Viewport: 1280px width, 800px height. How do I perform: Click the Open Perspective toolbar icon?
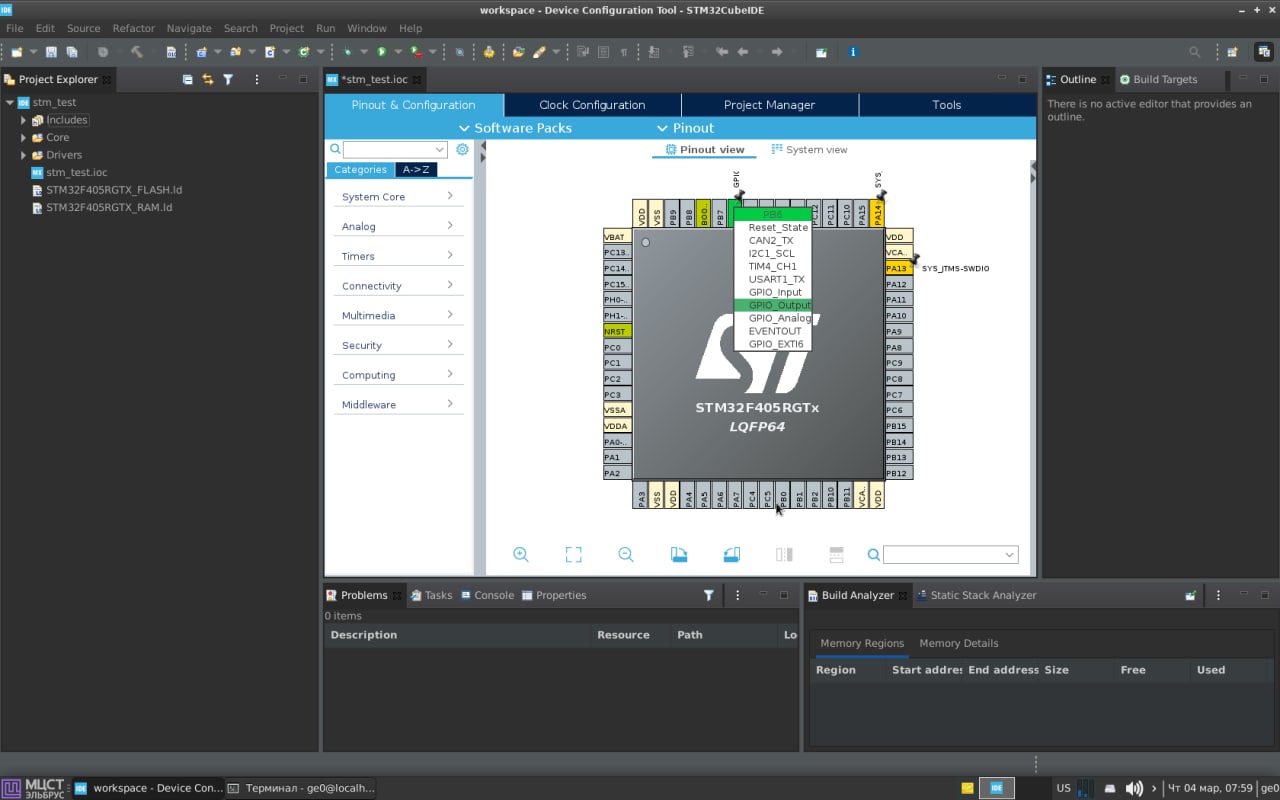(1233, 52)
